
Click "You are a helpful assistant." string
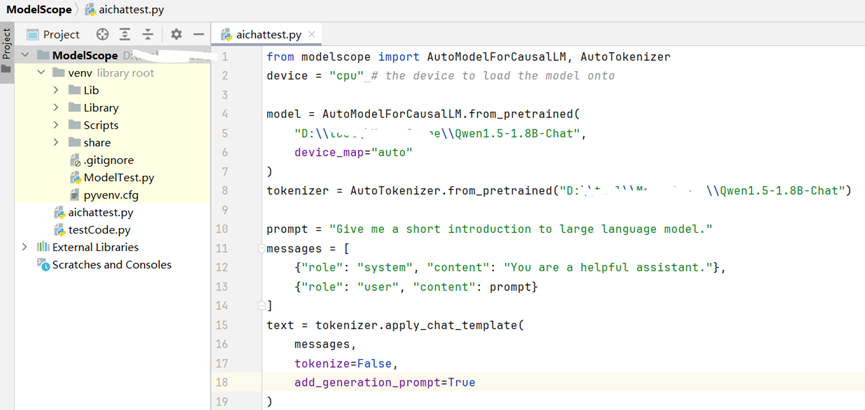[x=608, y=268]
